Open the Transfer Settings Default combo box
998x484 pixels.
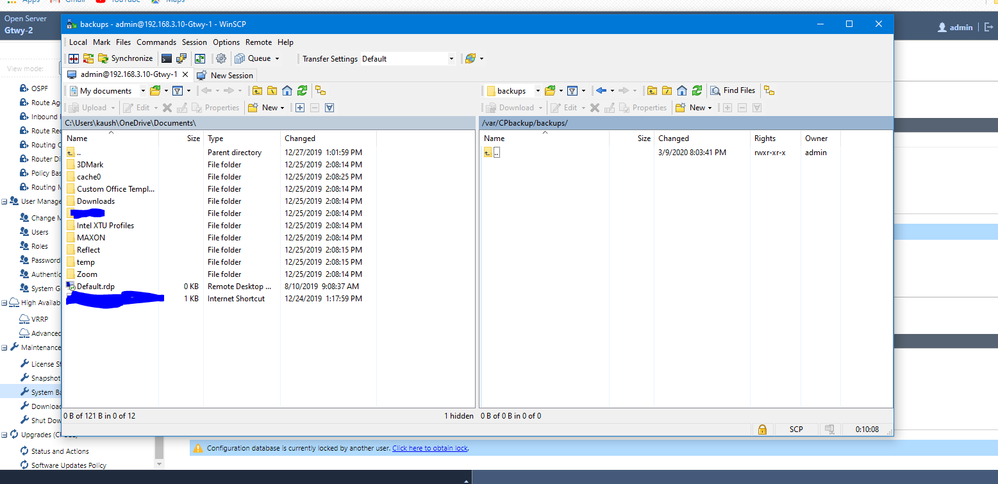pos(408,59)
